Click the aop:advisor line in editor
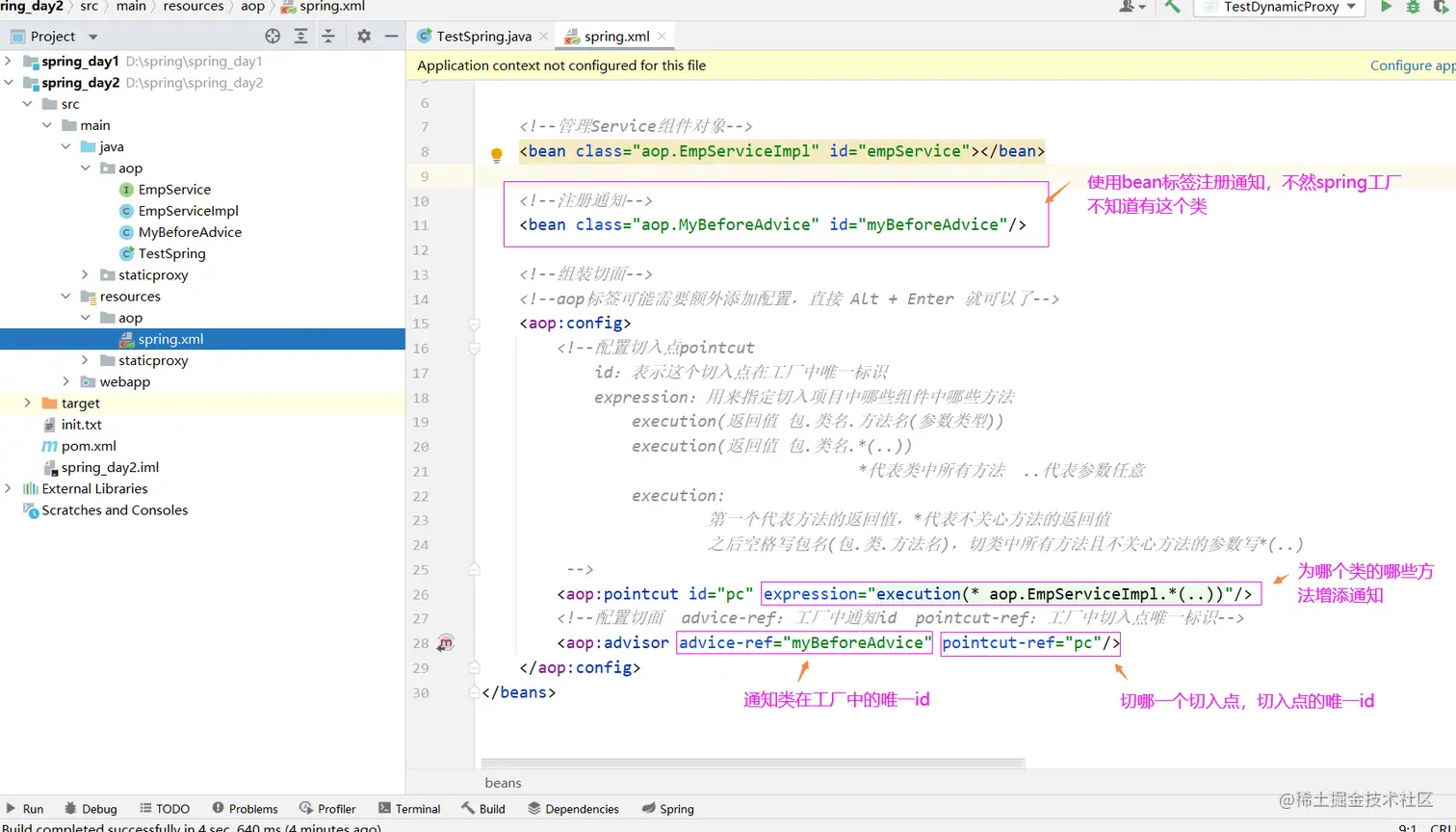Image resolution: width=1456 pixels, height=832 pixels. tap(839, 643)
